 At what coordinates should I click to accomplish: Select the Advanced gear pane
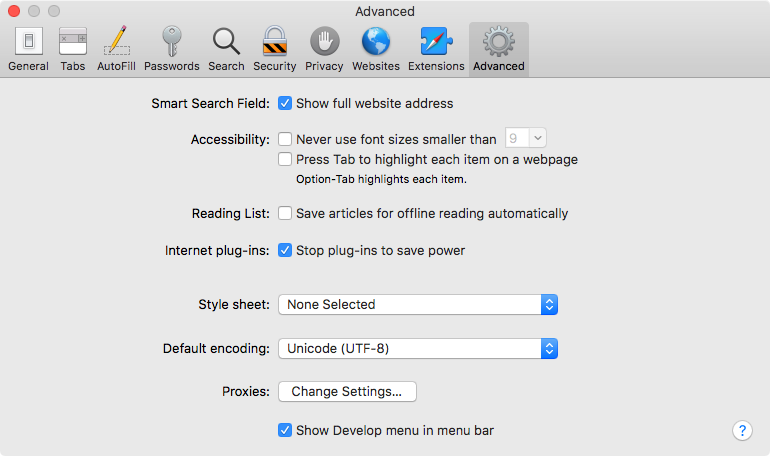click(499, 49)
